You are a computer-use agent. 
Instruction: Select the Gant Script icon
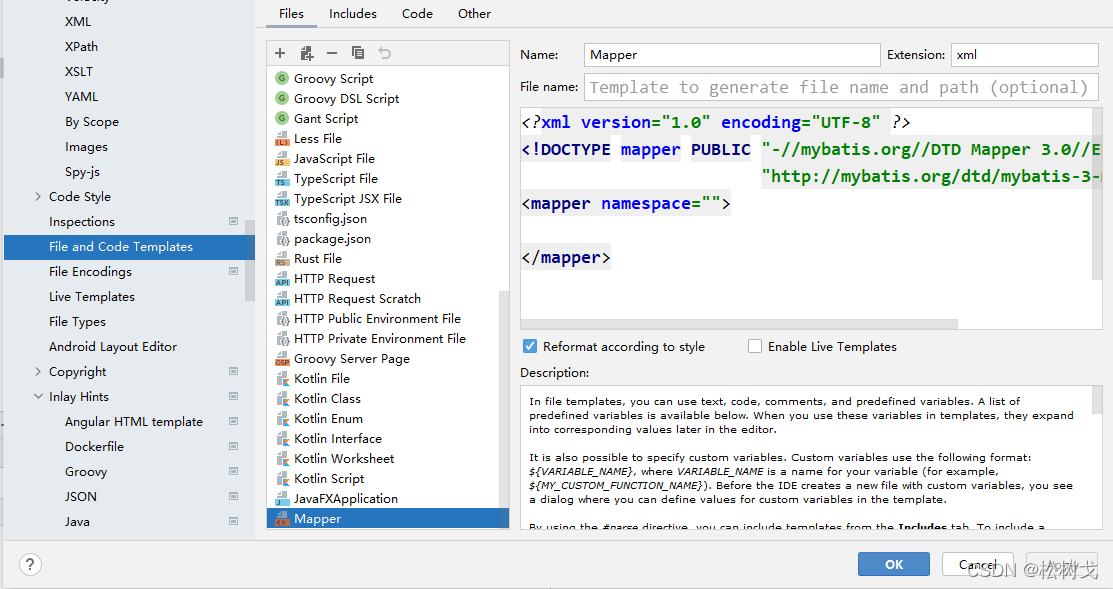tap(282, 118)
